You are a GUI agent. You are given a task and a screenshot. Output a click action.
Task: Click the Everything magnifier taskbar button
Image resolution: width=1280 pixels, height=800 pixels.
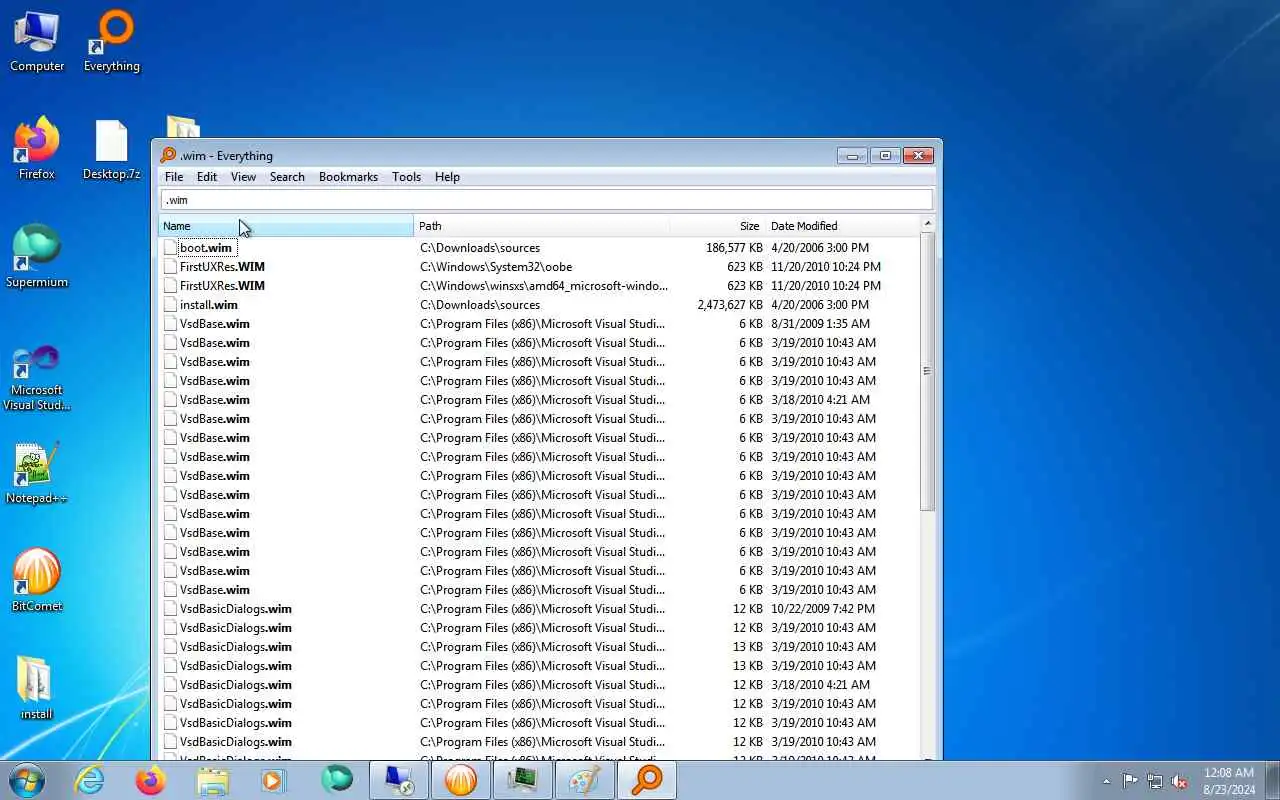647,780
